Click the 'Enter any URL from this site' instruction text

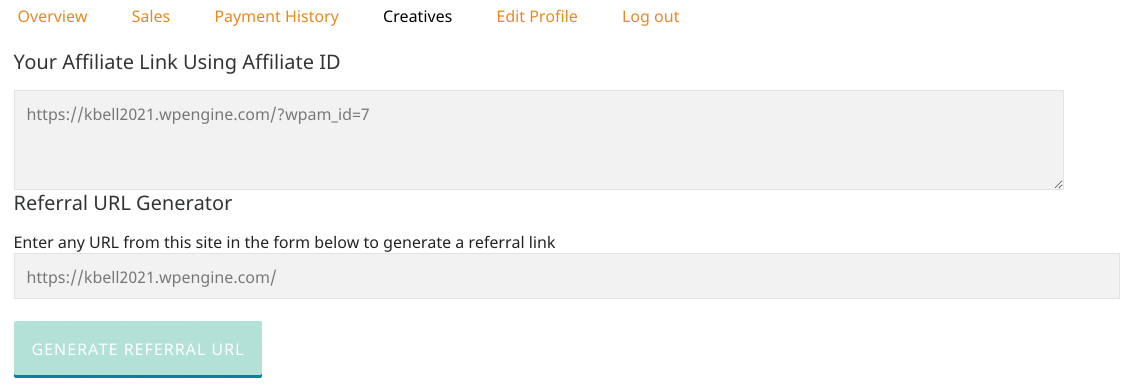click(284, 243)
